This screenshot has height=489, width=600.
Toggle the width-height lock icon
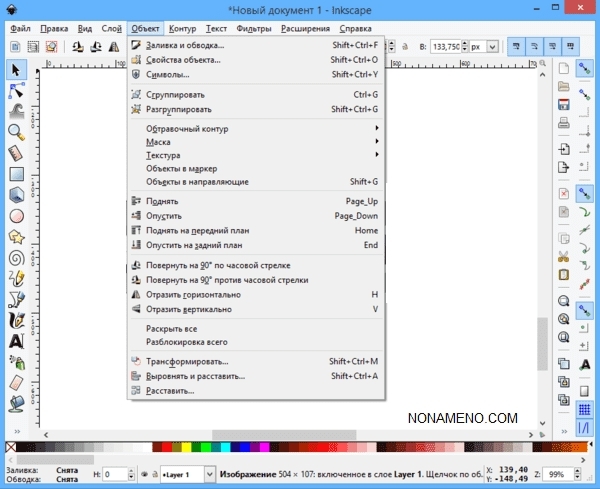coord(404,47)
